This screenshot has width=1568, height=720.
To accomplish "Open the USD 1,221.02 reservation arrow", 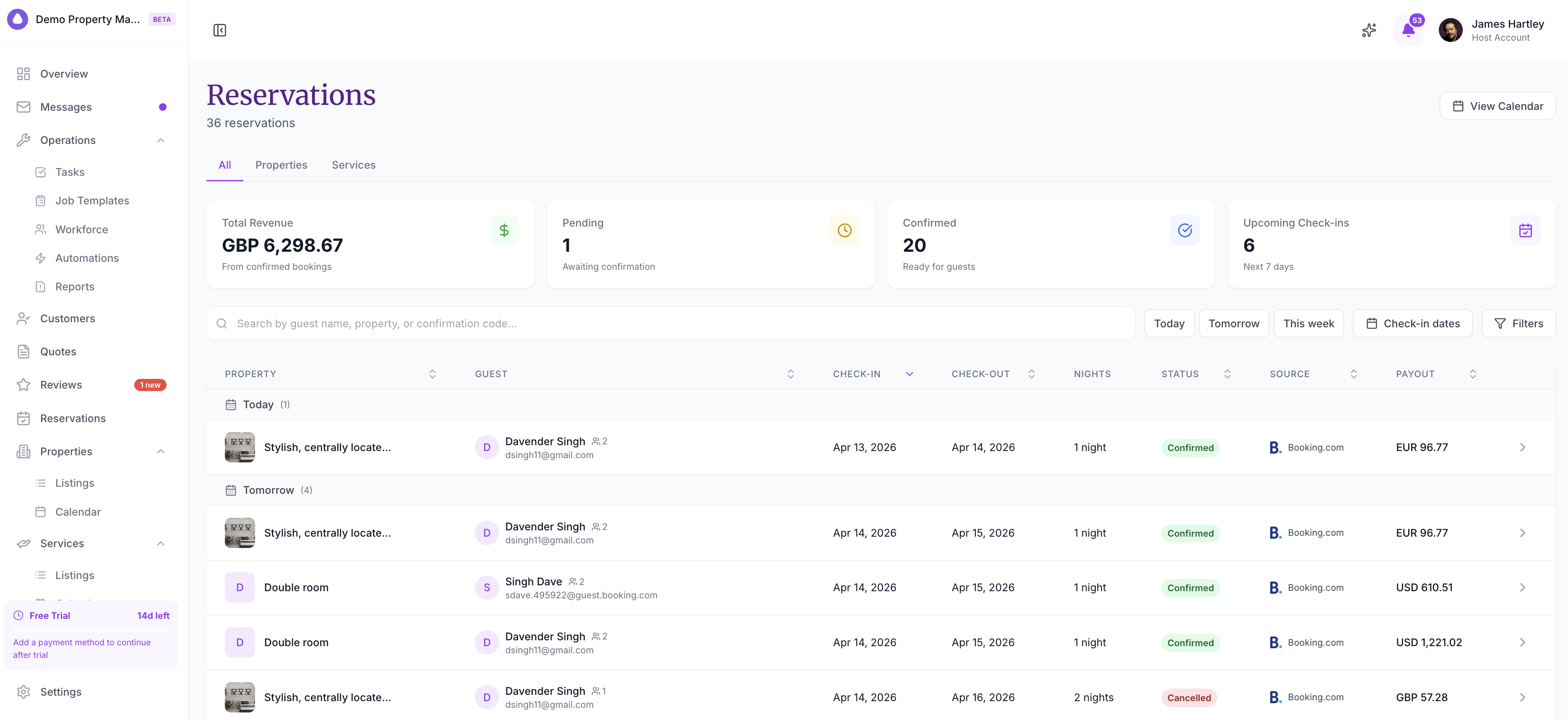I will tap(1522, 643).
